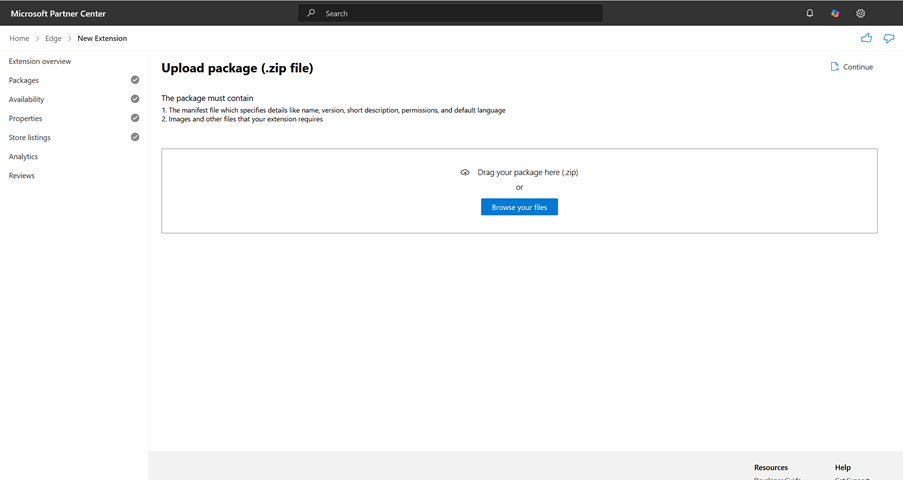
Task: Click the checkmark icon next to Properties
Action: point(135,118)
